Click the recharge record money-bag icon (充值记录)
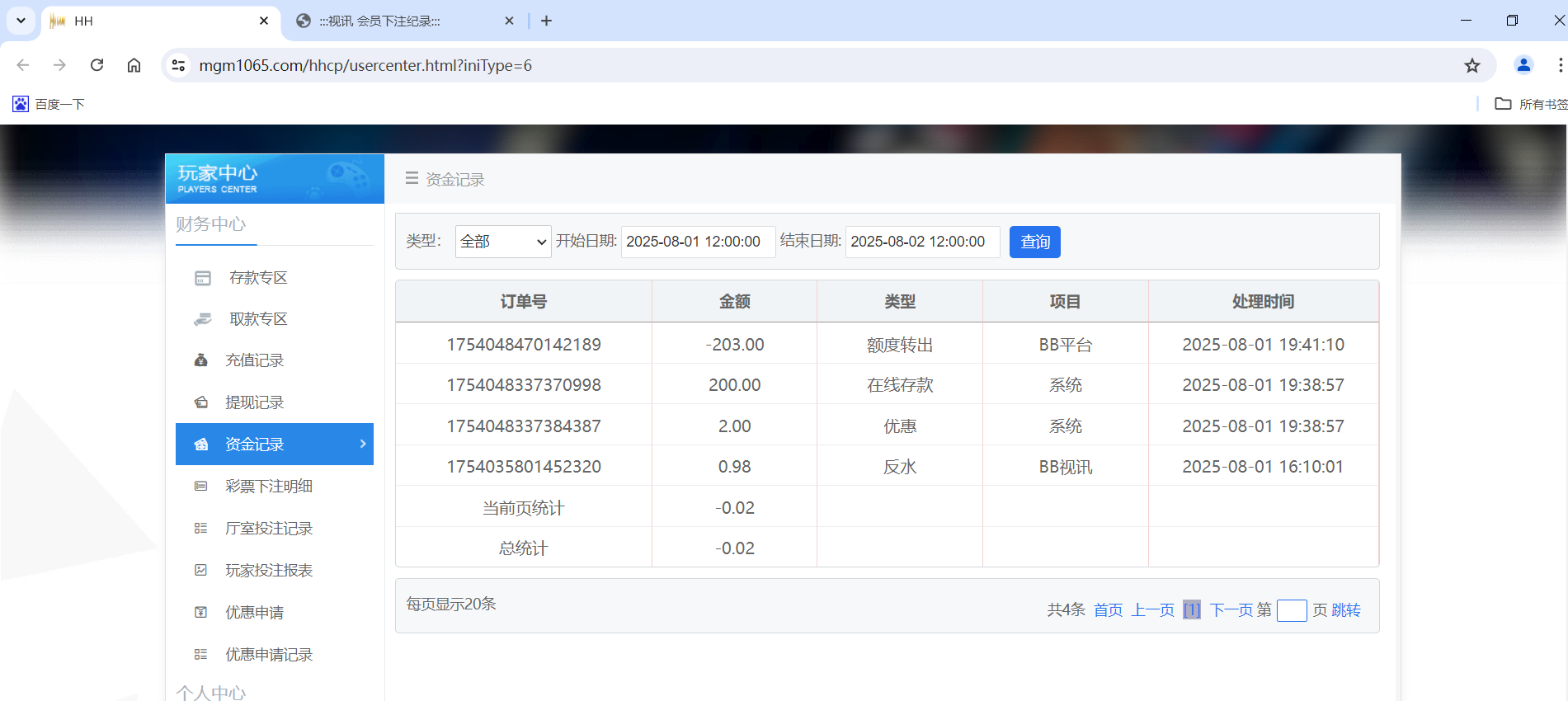 (200, 360)
